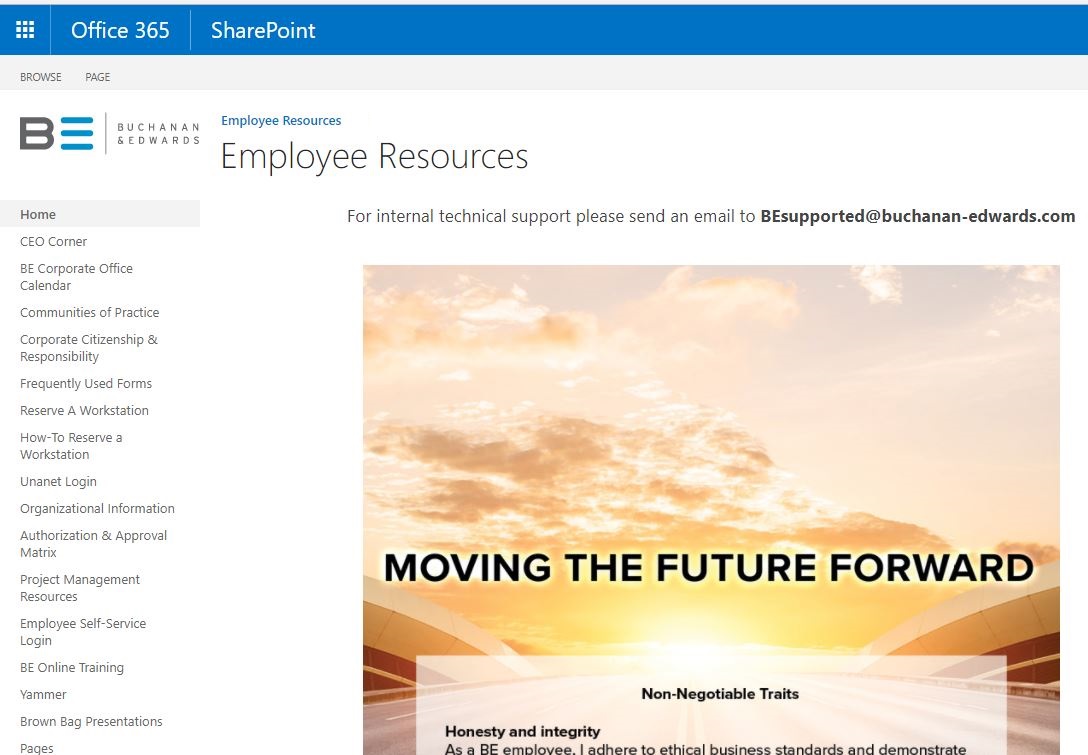Screen dimensions: 1088x755
Task: Click Reserve A Workstation
Action: [84, 410]
